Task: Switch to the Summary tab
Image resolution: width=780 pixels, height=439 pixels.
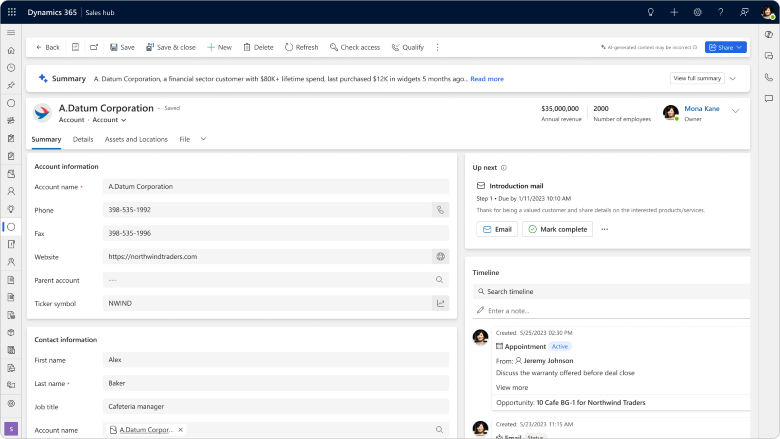Action: [46, 139]
